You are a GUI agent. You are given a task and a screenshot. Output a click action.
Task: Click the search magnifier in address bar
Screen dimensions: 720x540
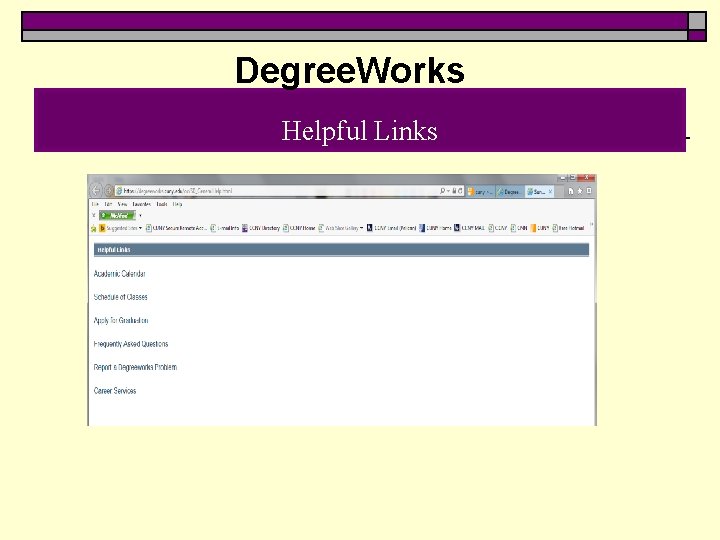(442, 191)
